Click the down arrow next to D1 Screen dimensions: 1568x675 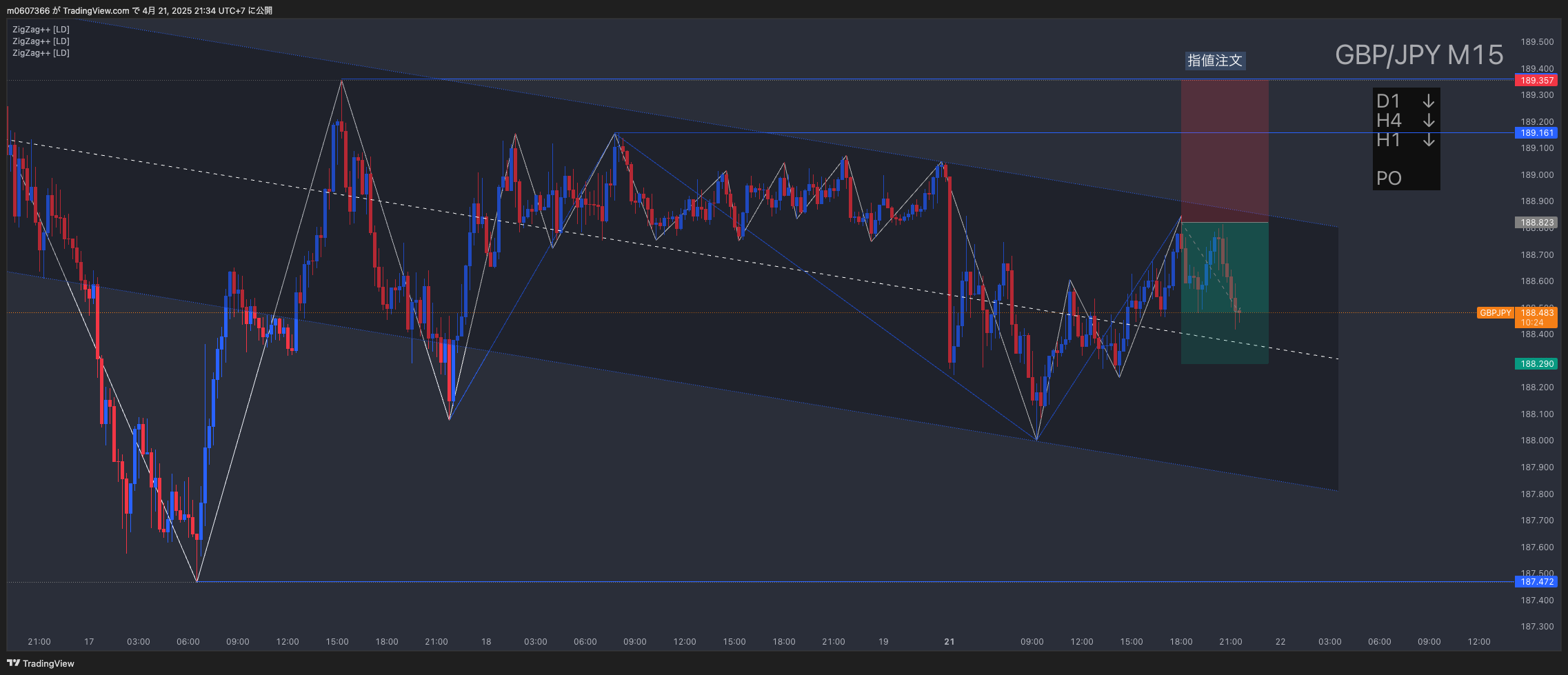pos(1429,101)
